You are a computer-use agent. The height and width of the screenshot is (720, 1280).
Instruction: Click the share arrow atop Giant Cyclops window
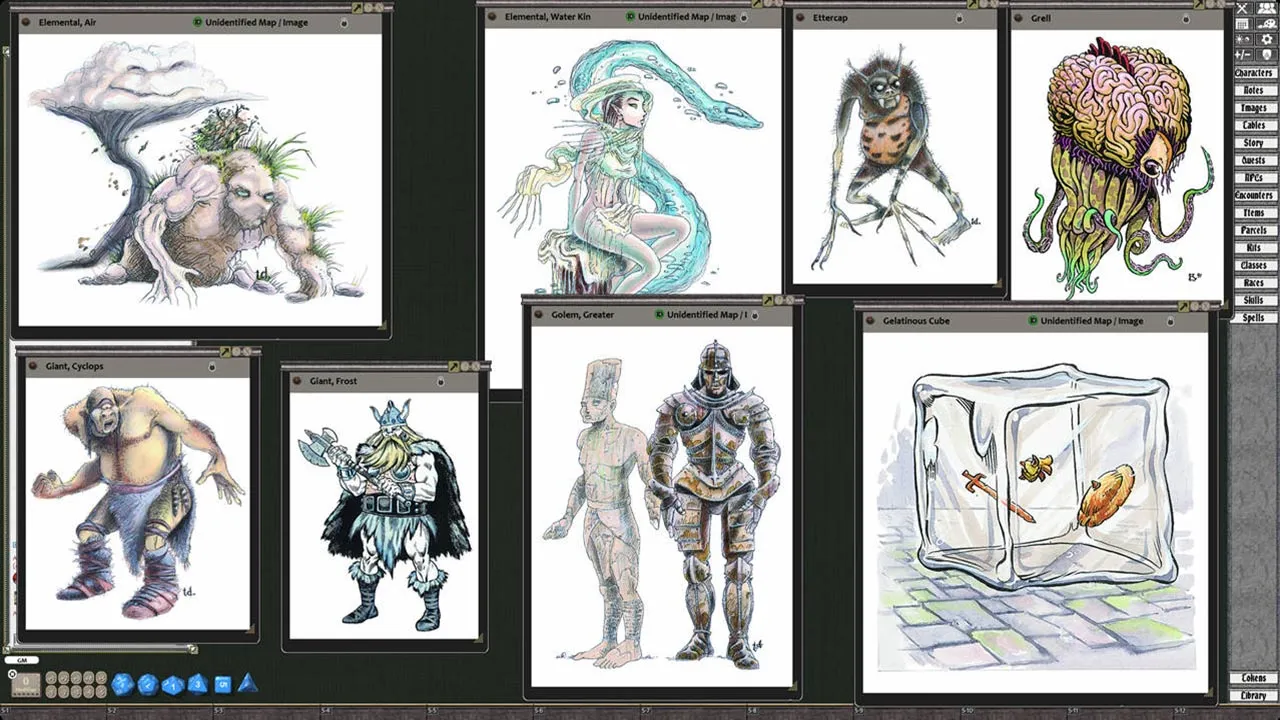click(225, 352)
